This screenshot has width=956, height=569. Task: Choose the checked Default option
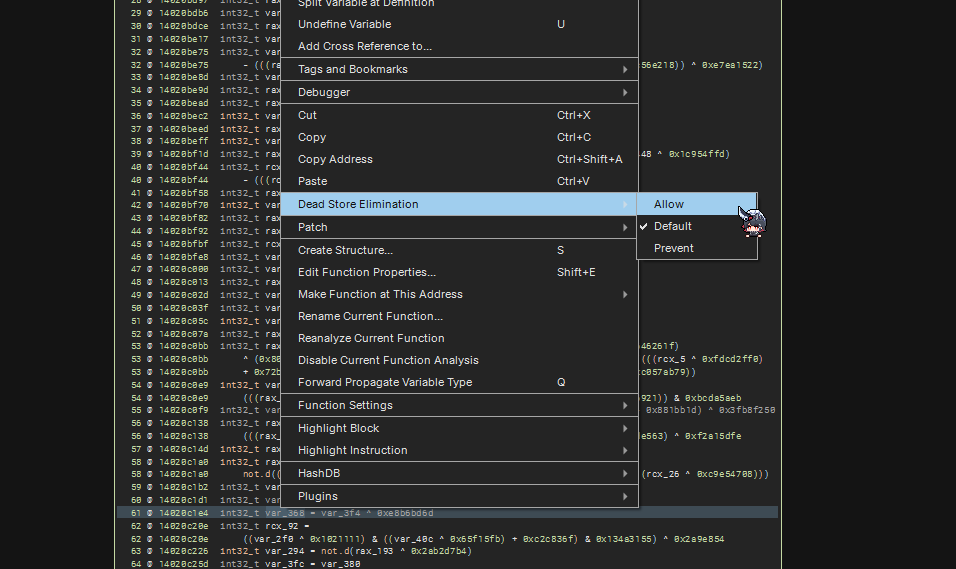pyautogui.click(x=672, y=226)
